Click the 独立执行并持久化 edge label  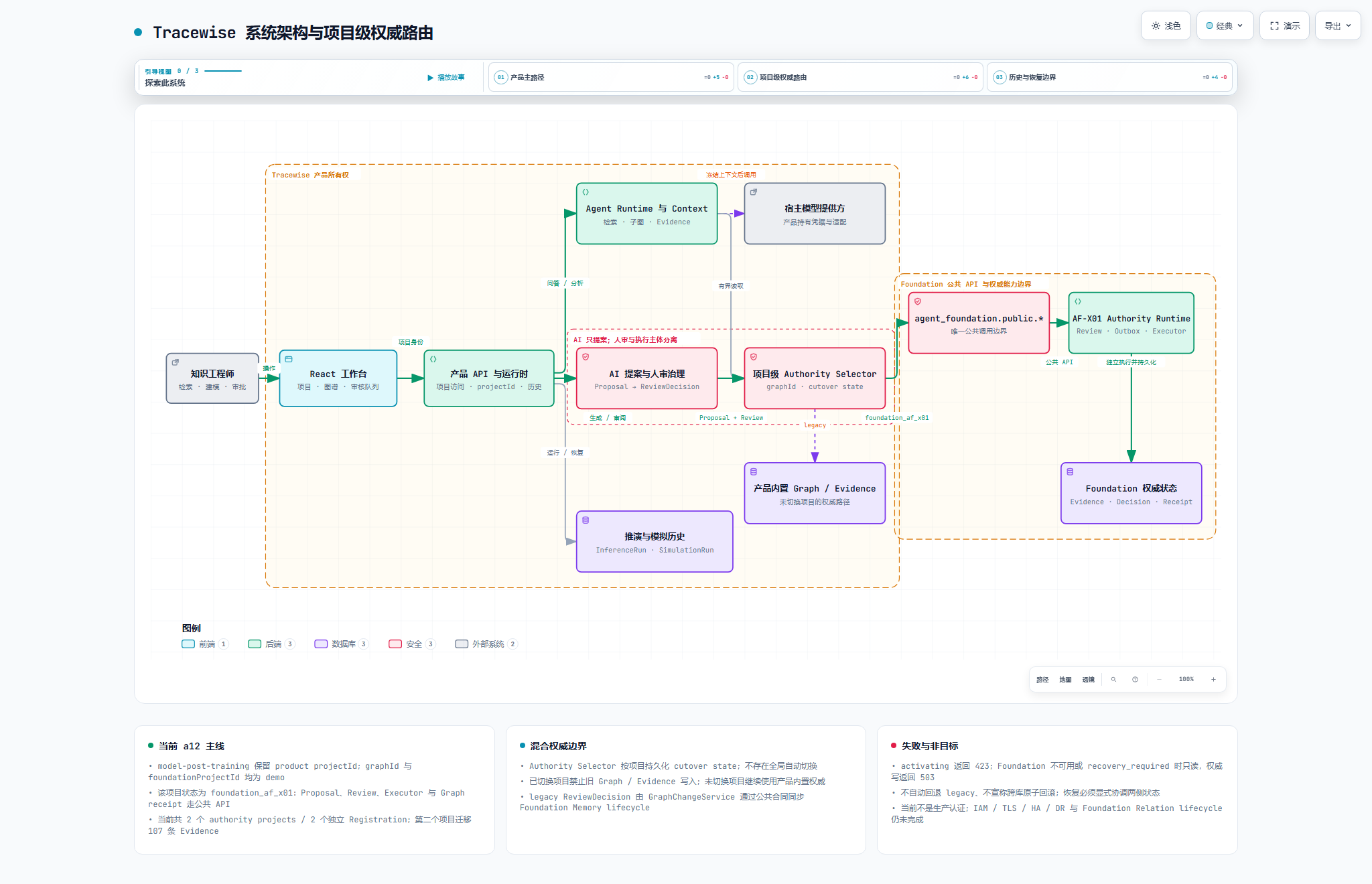click(1131, 362)
